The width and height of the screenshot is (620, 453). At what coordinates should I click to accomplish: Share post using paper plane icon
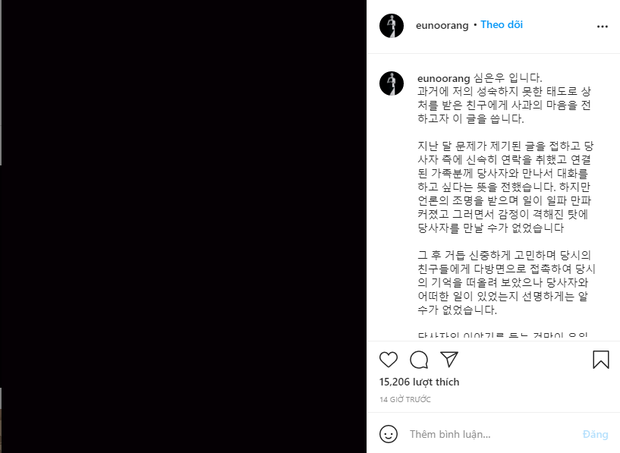(449, 359)
